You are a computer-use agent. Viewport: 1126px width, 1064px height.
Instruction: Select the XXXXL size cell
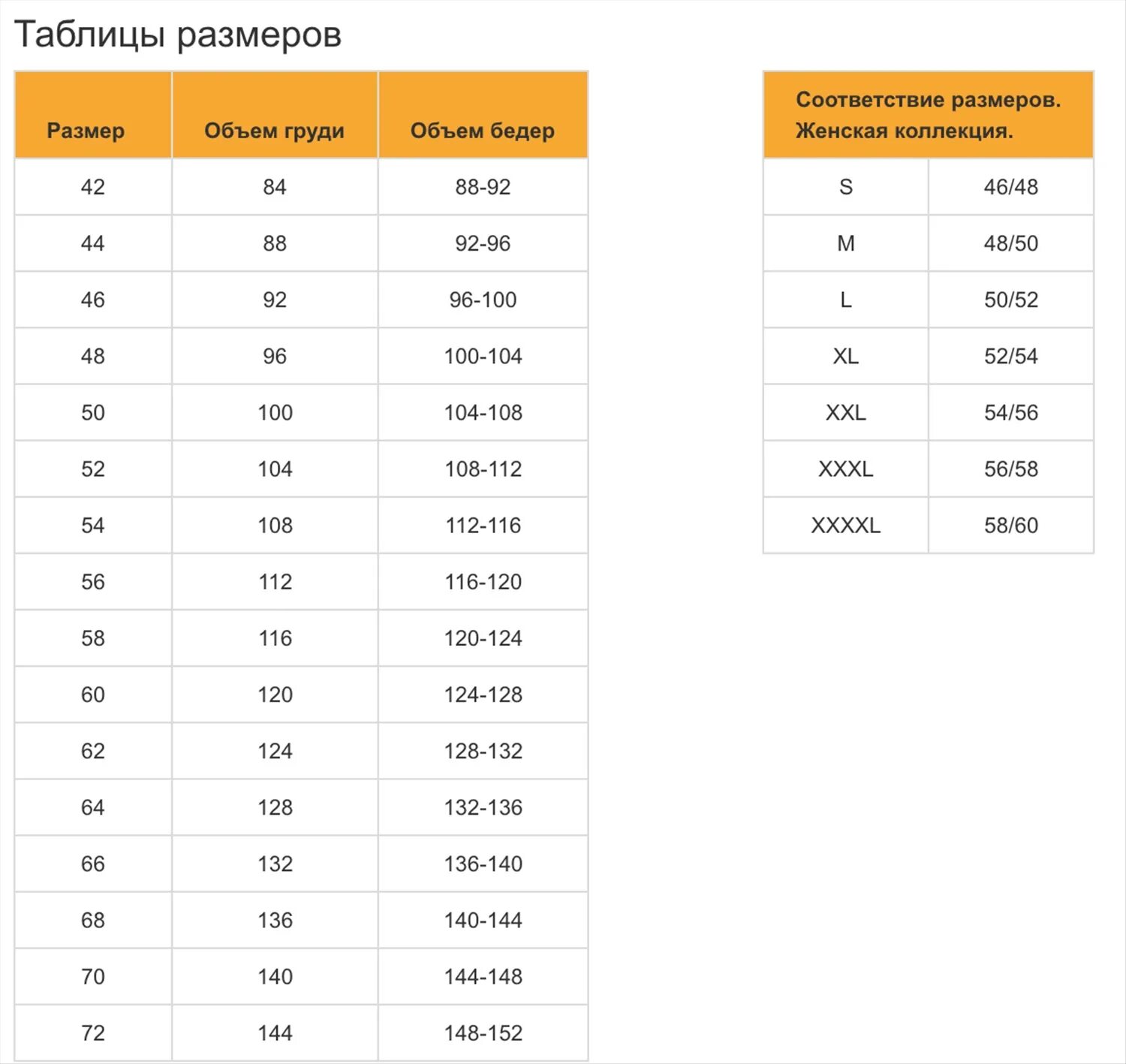point(845,526)
